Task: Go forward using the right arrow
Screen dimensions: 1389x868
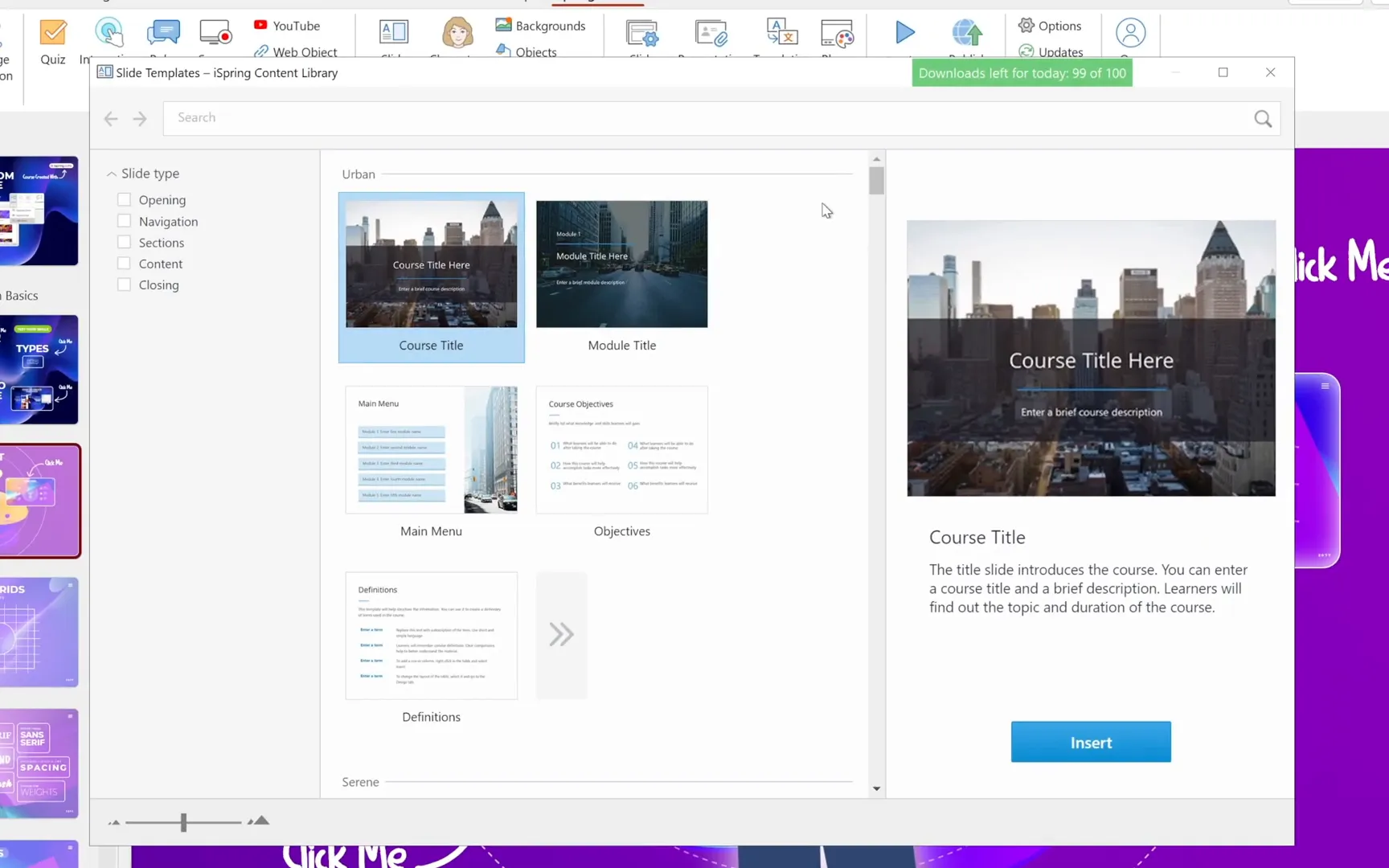Action: [140, 119]
